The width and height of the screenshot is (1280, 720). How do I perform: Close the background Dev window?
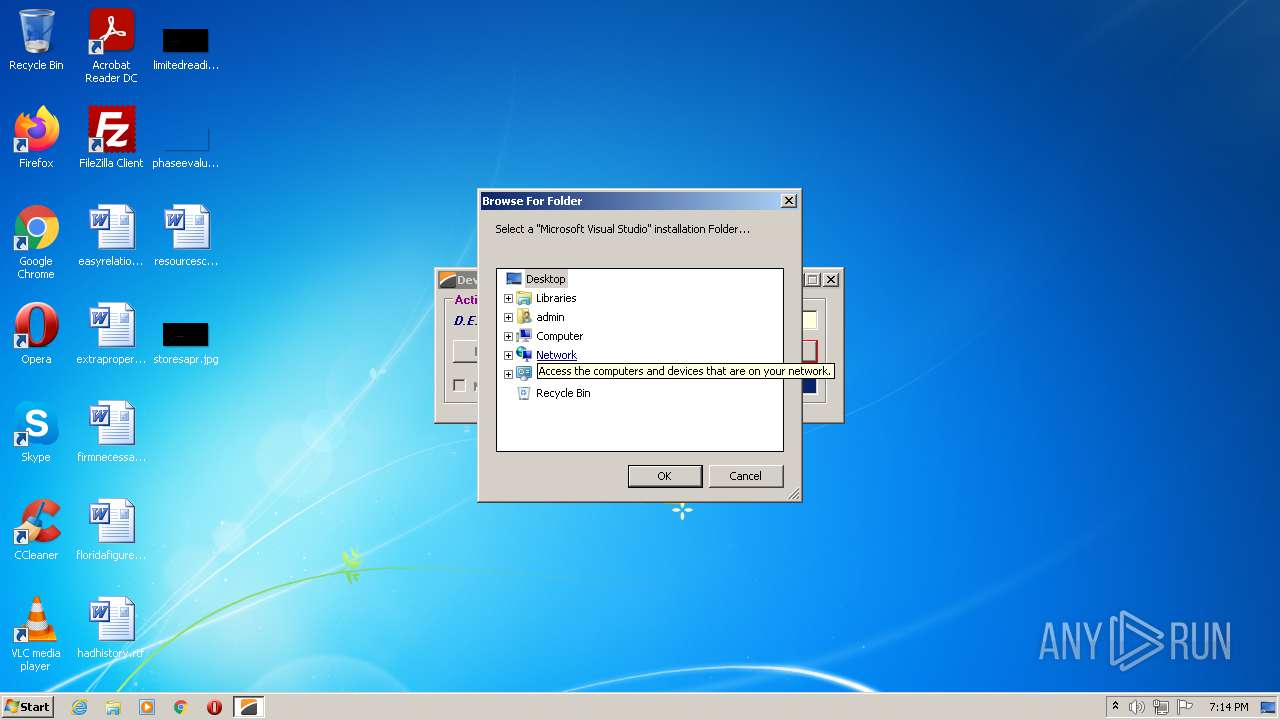pos(830,280)
